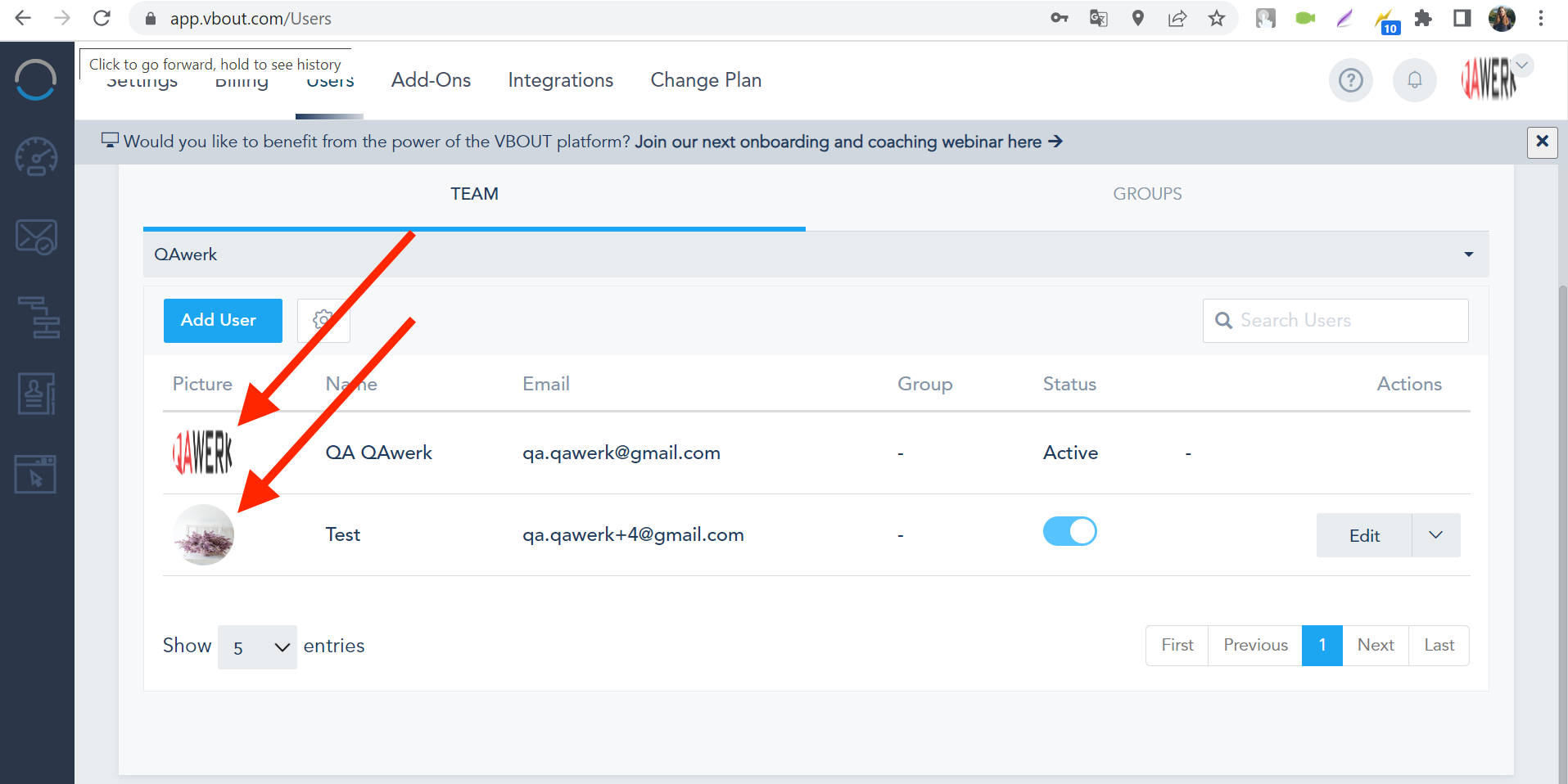Toggle the status switch for Test user

1069,532
